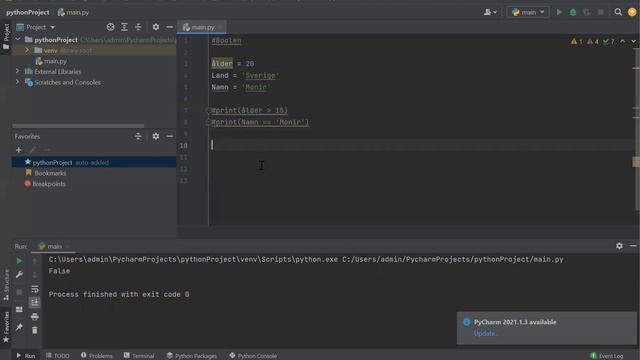Start debugging with the bug icon
This screenshot has width=640, height=360.
point(573,12)
